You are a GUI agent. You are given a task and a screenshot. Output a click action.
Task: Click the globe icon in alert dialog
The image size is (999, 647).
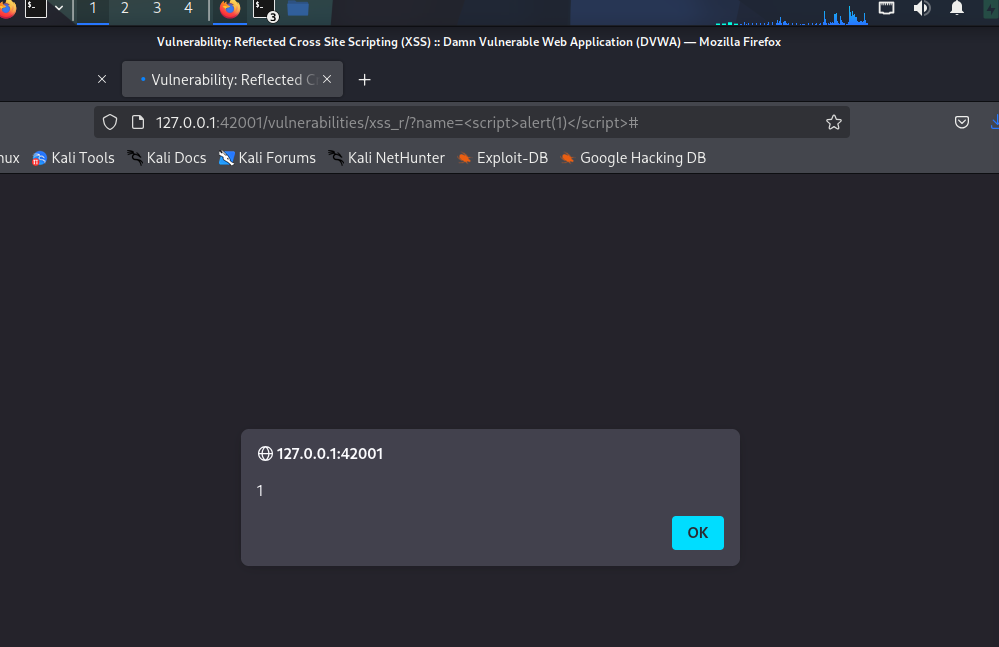(265, 453)
